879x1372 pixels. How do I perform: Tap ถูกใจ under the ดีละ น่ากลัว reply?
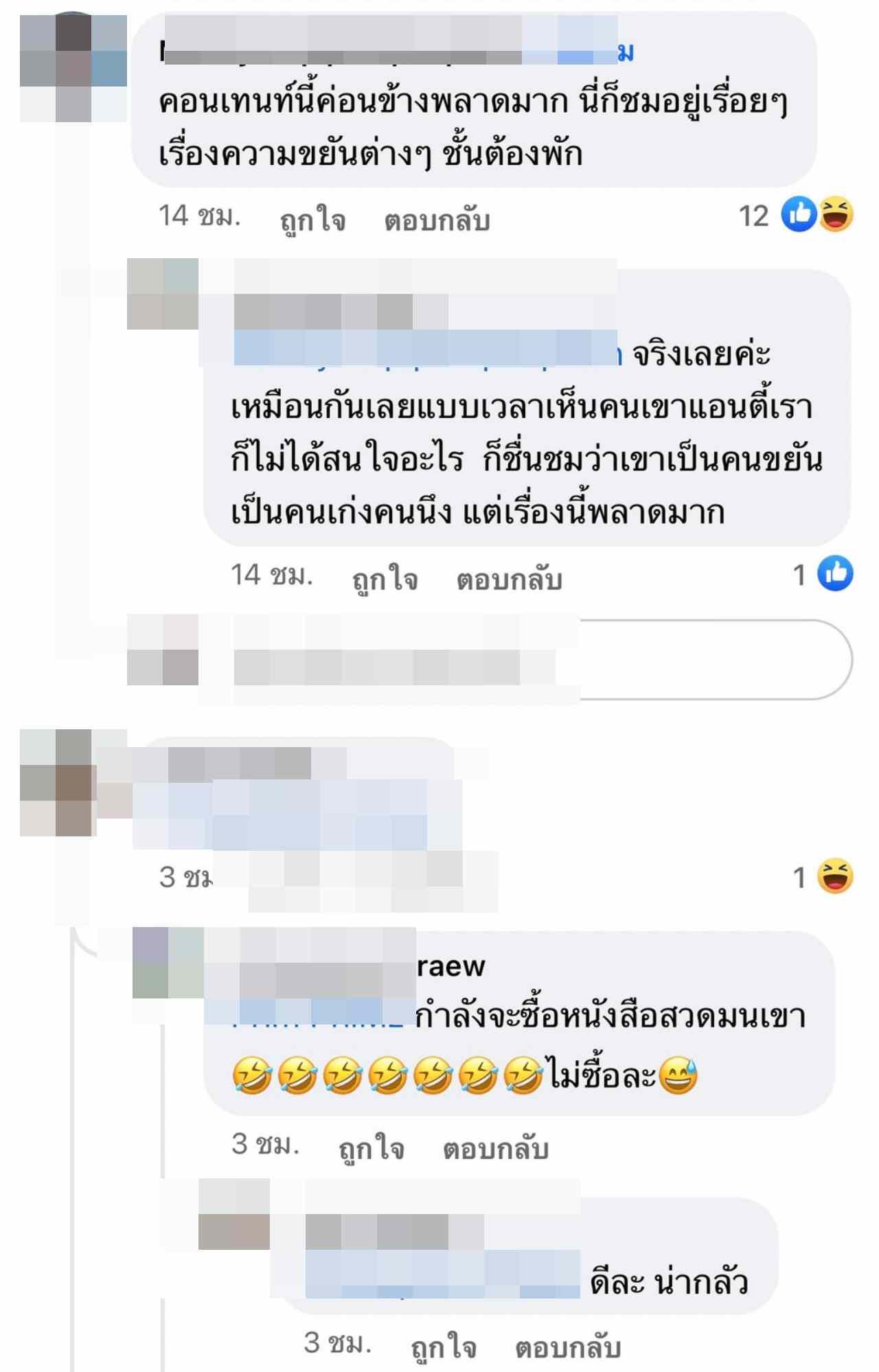444,1347
